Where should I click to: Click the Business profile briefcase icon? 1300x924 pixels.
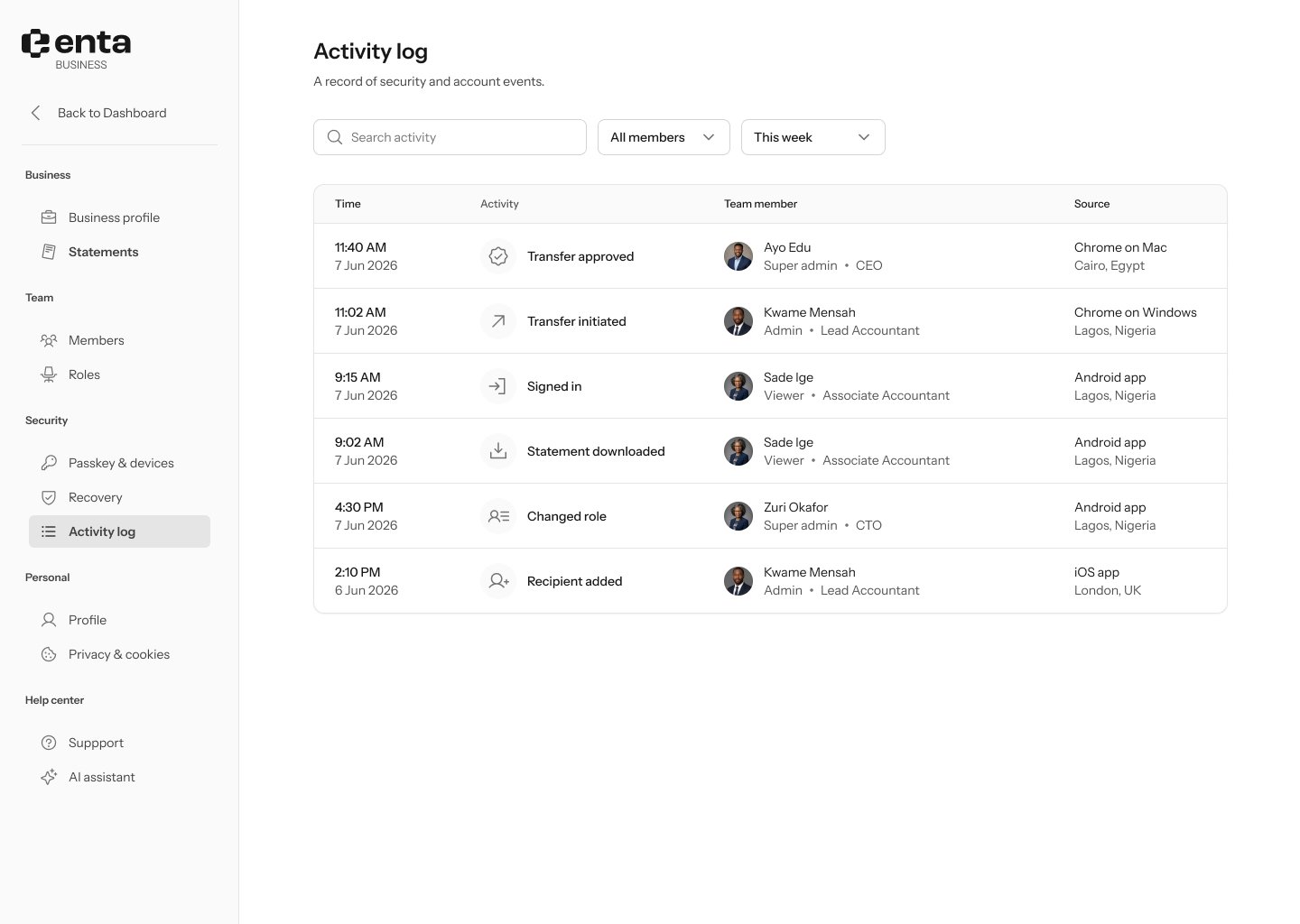tap(49, 217)
